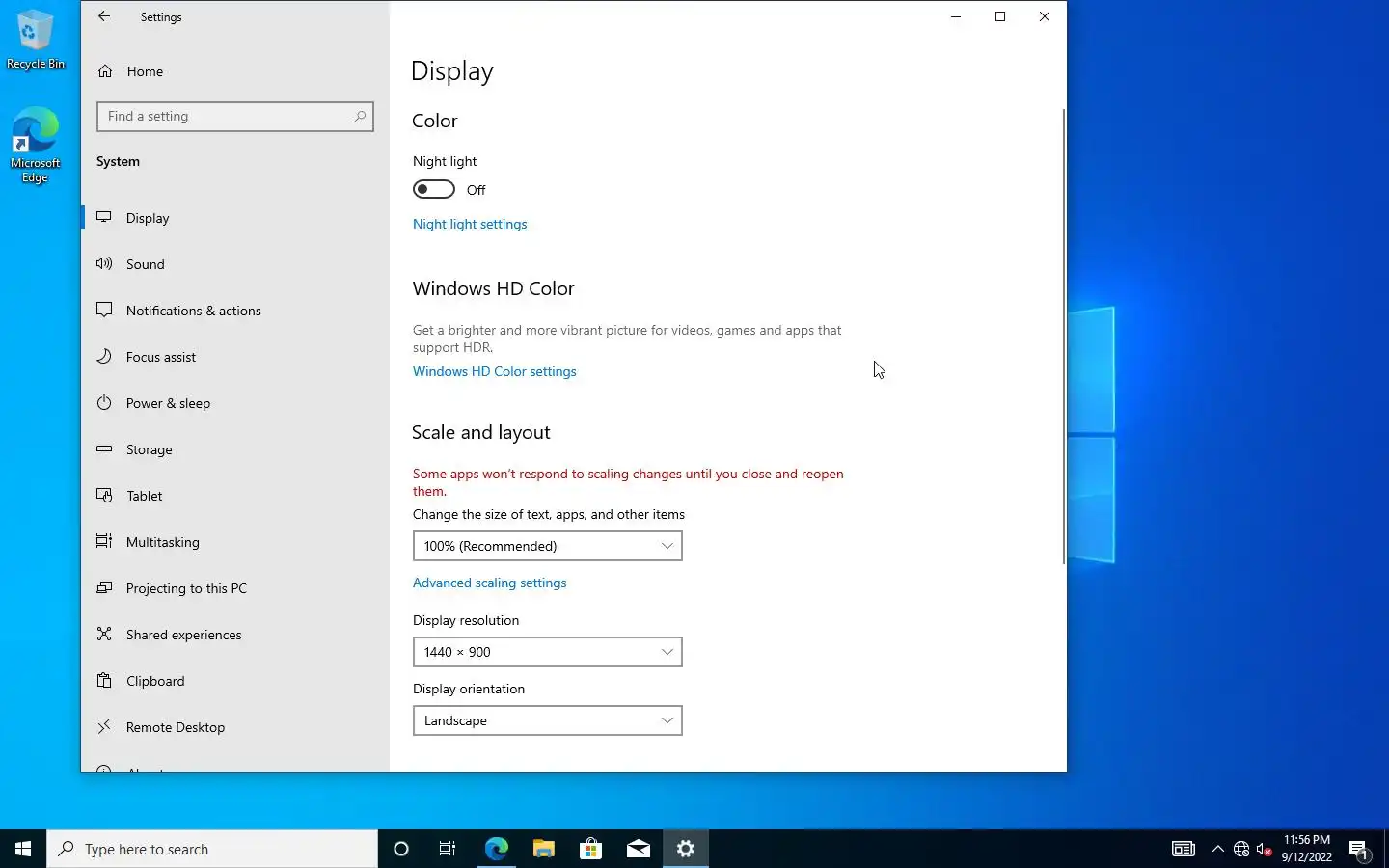The image size is (1389, 868).
Task: Click the Find a setting field
Action: [235, 116]
